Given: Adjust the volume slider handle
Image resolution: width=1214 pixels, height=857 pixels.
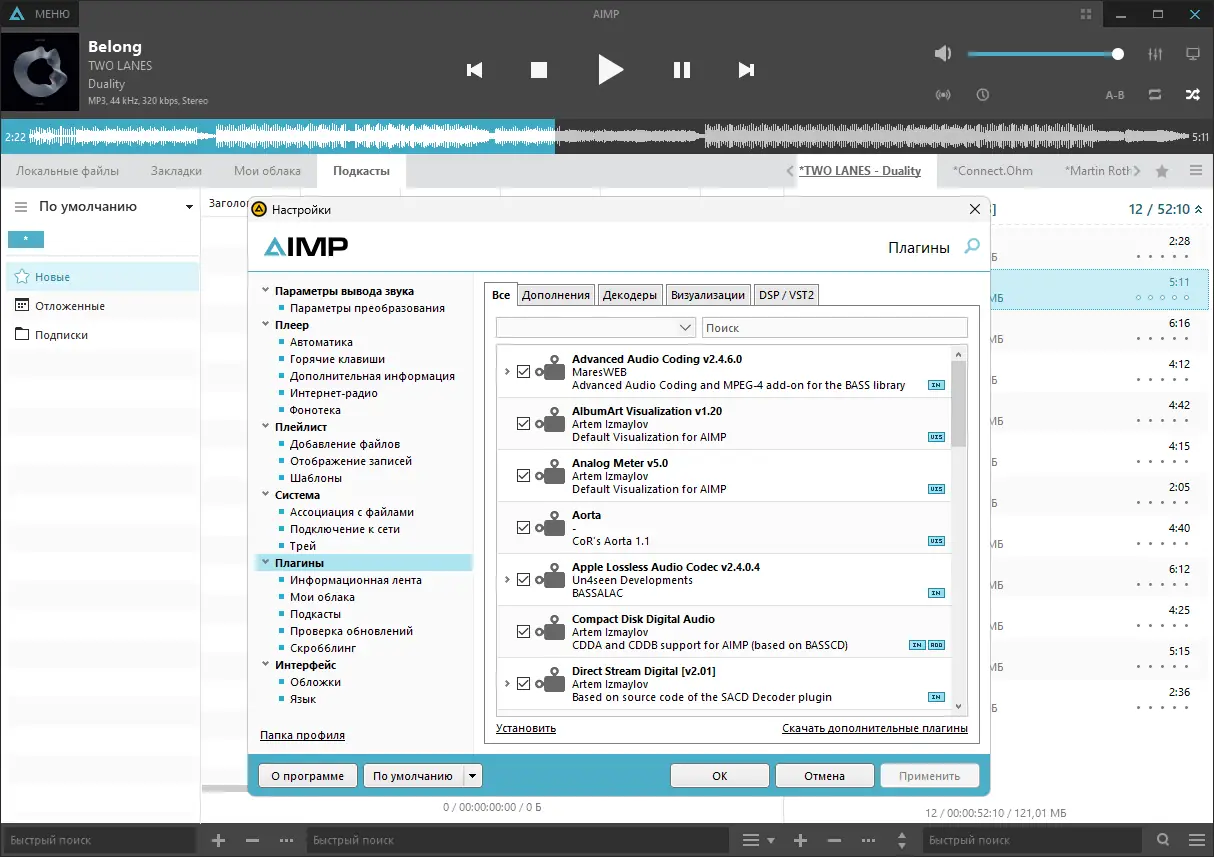Looking at the screenshot, I should 1118,54.
